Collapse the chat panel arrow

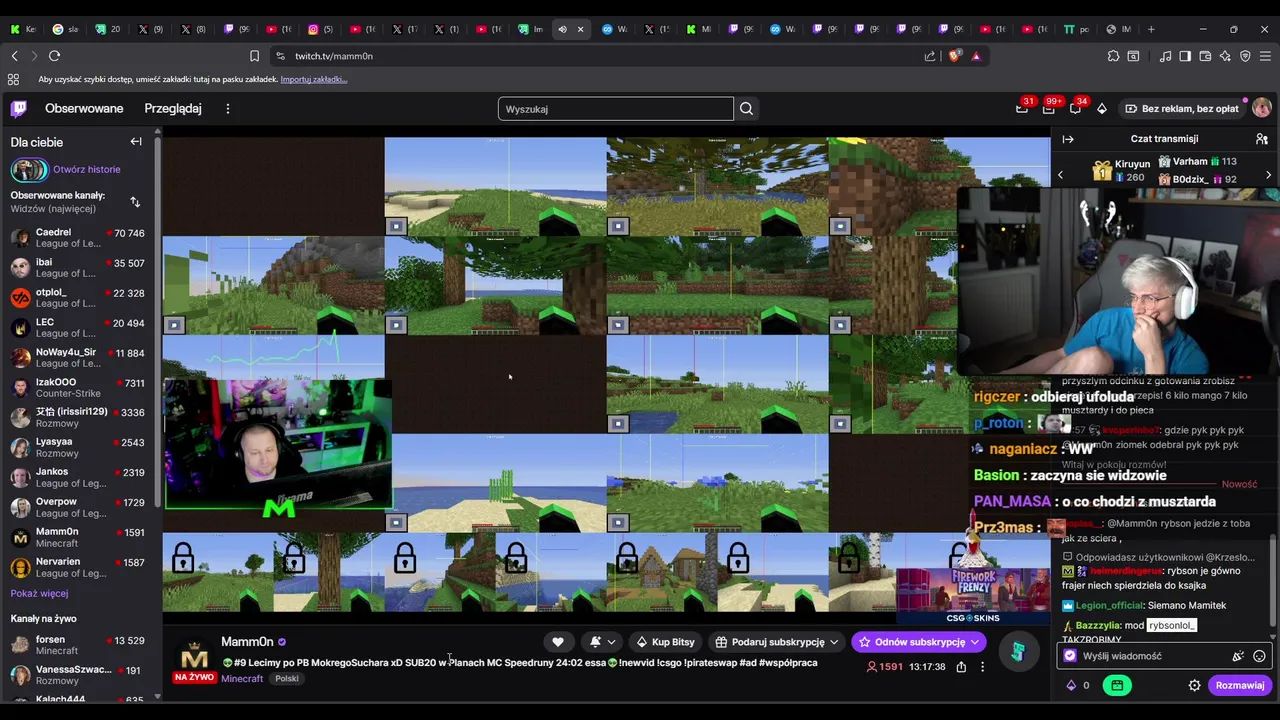pos(1068,139)
